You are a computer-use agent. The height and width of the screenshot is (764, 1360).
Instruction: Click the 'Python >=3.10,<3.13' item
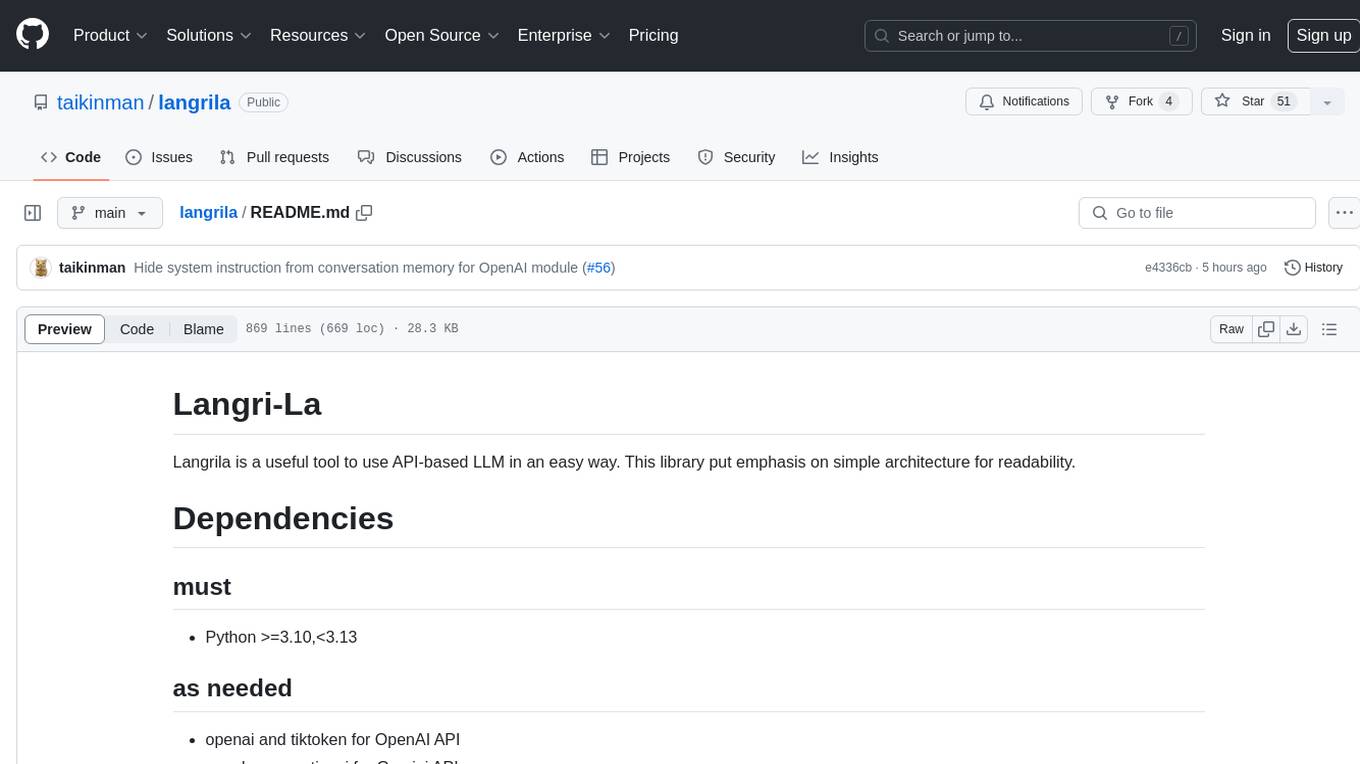pyautogui.click(x=281, y=637)
